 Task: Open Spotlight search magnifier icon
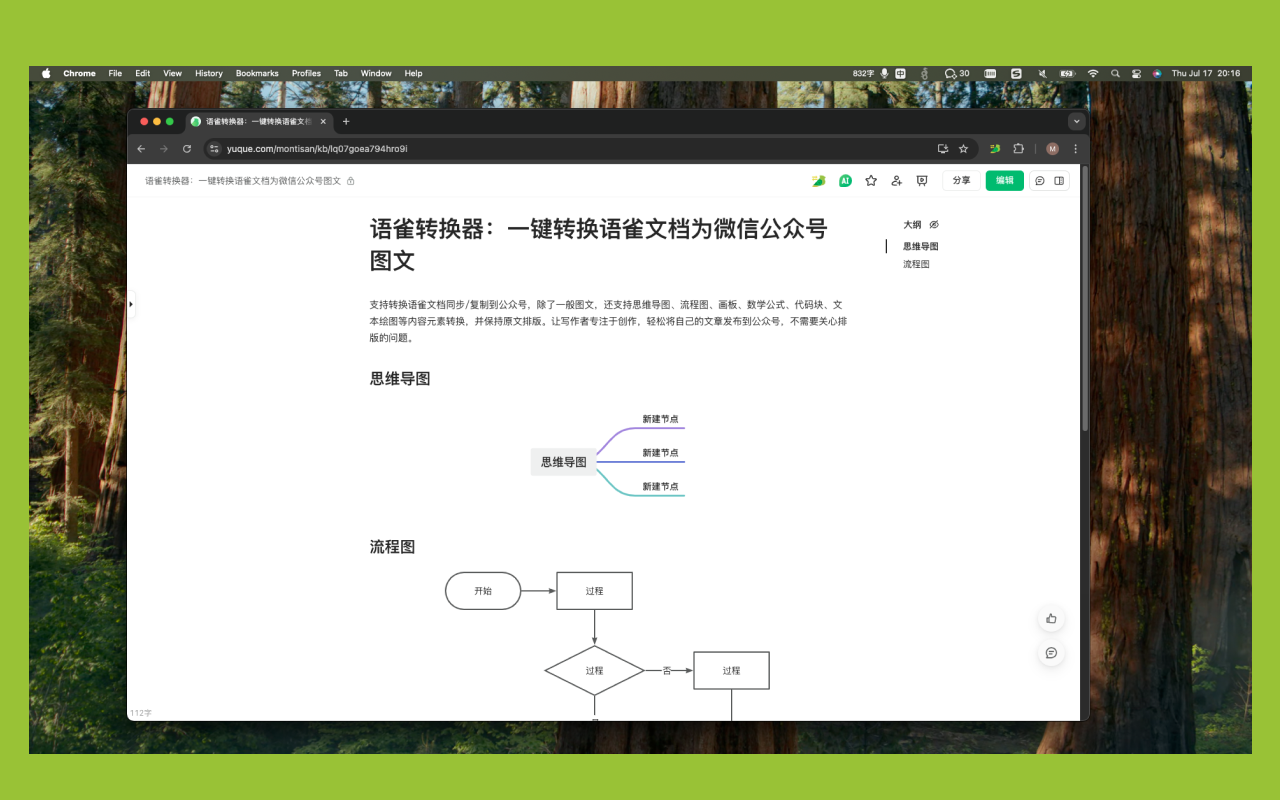(x=1115, y=73)
